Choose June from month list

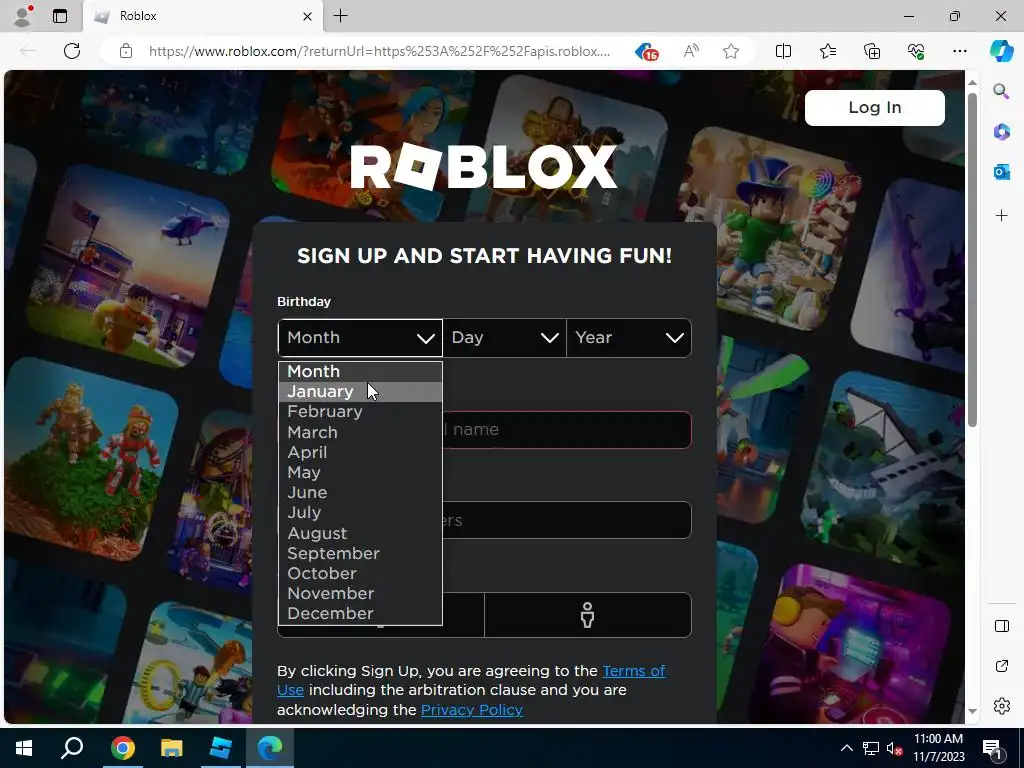pos(360,493)
